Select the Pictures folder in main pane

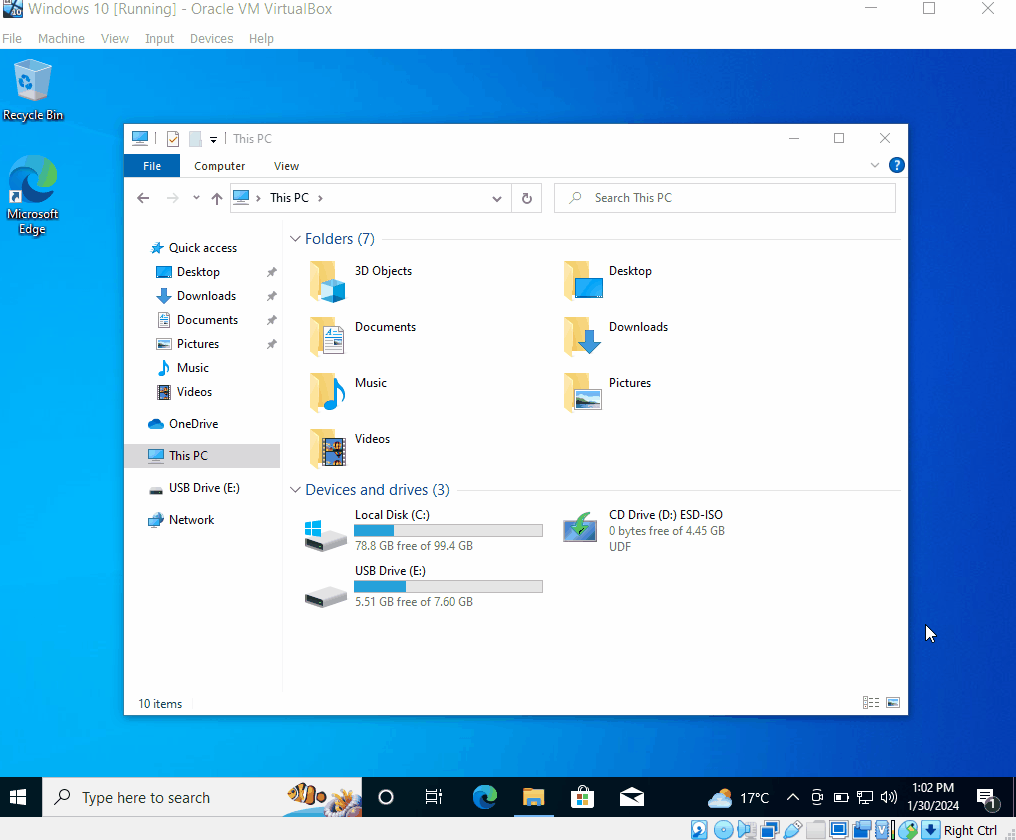(607, 392)
